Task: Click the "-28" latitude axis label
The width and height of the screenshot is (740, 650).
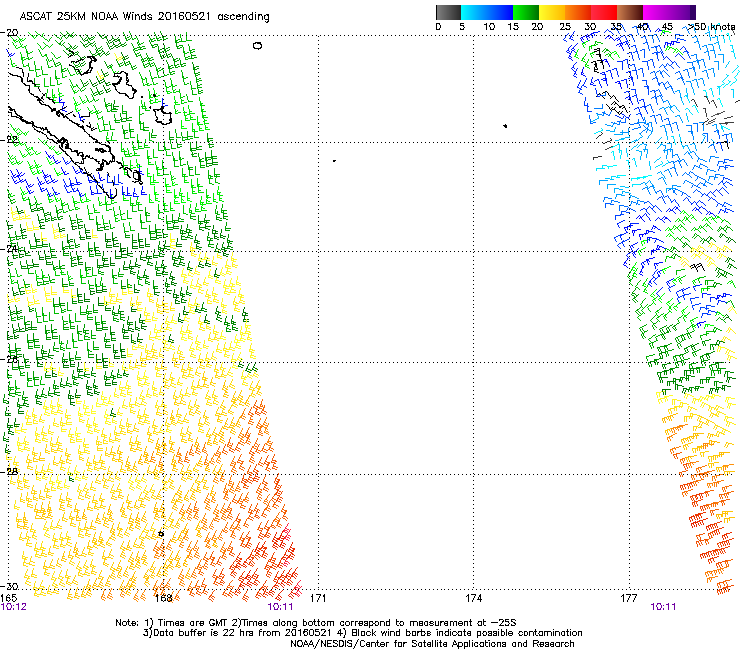Action: coord(9,472)
